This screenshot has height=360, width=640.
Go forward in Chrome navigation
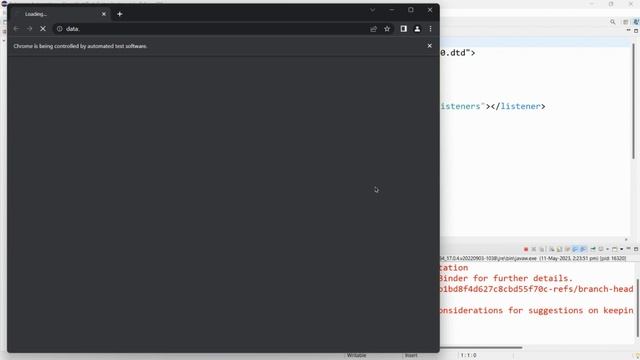coord(29,29)
